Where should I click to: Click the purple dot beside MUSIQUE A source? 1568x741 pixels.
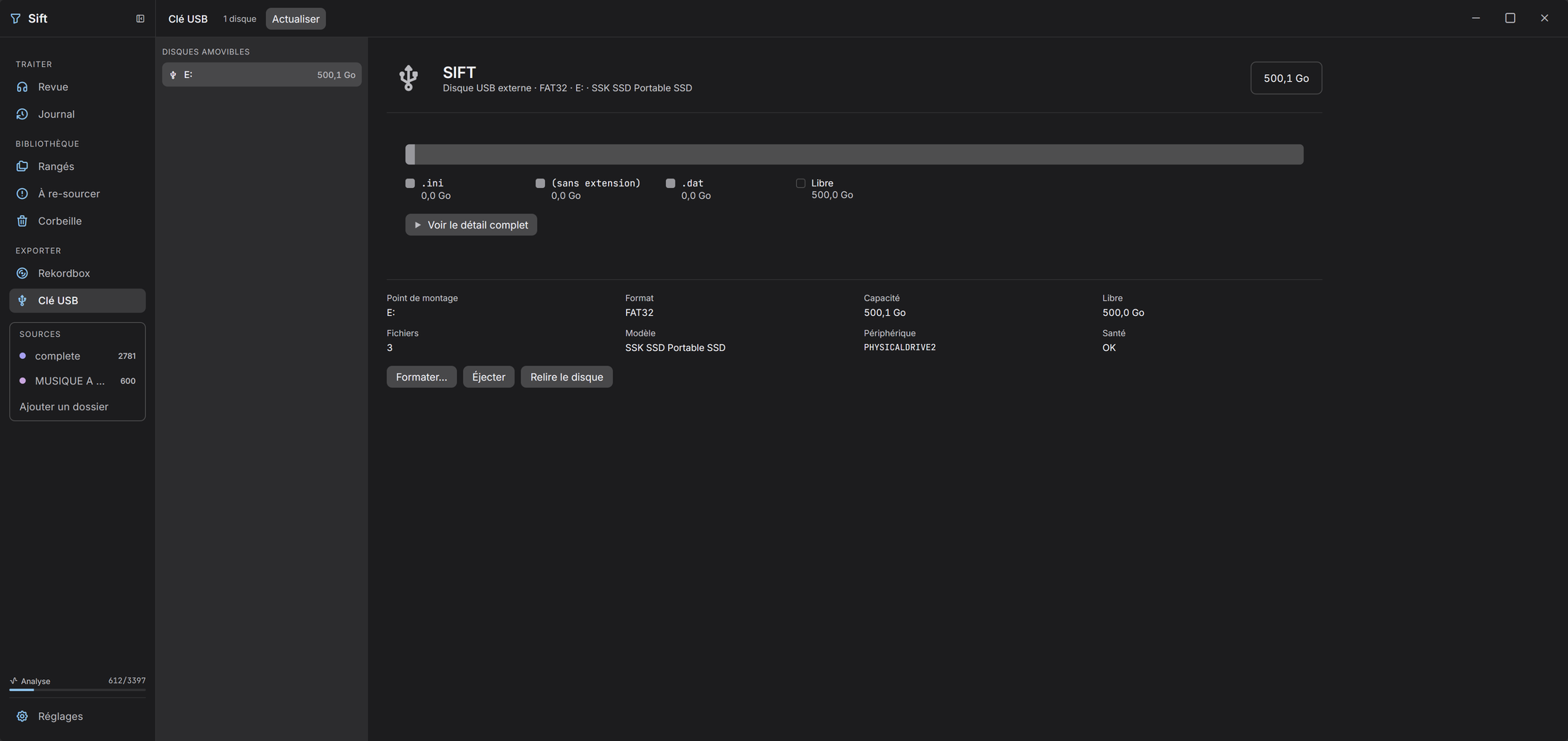tap(23, 381)
